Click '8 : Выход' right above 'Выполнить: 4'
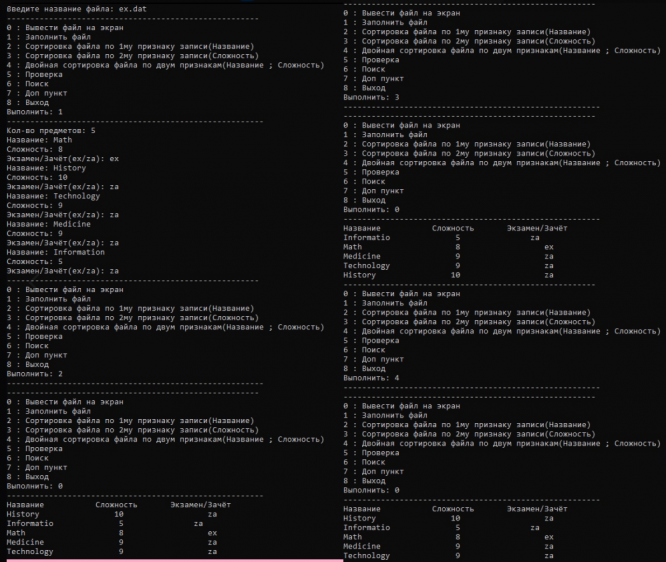 coord(364,368)
